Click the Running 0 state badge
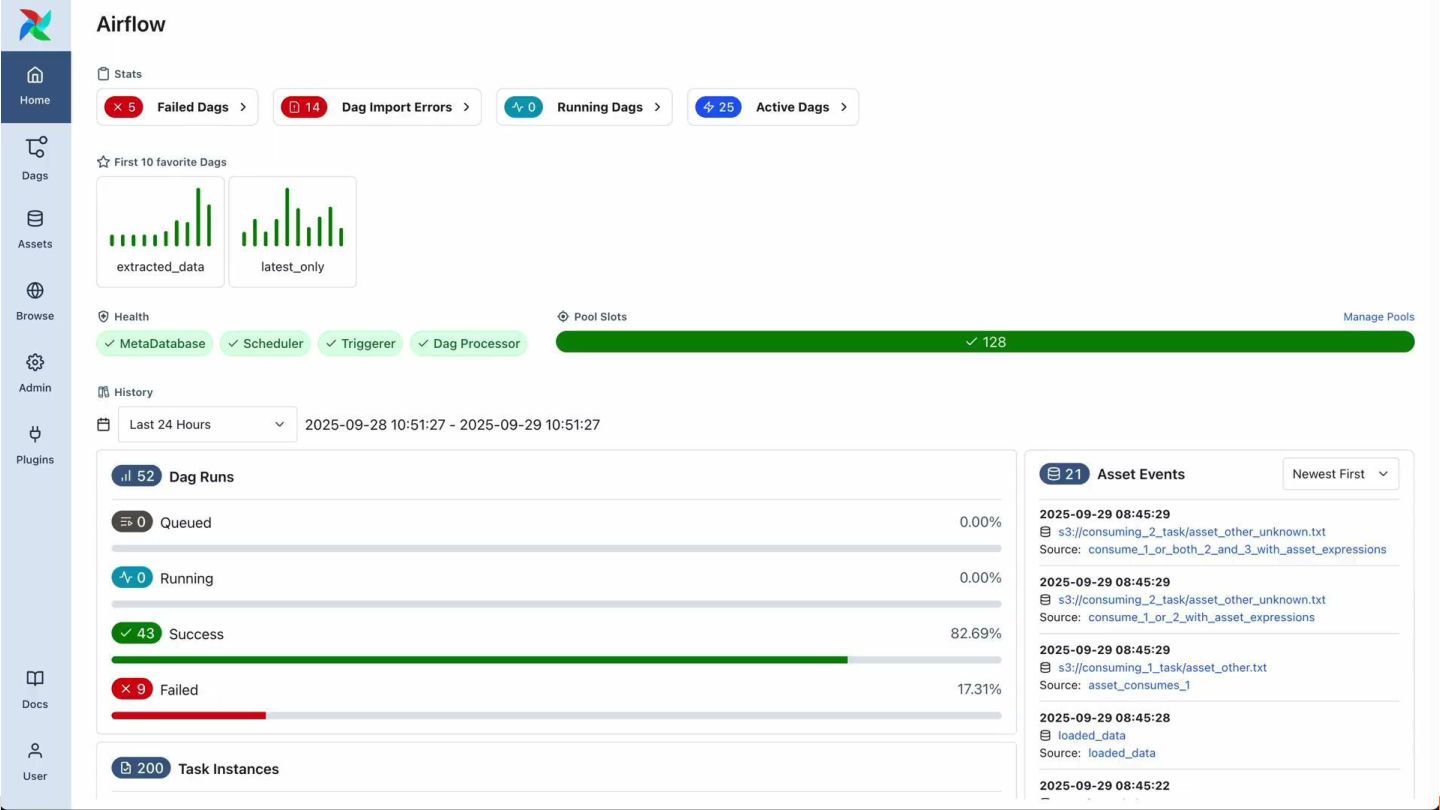1440x810 pixels. [132, 578]
